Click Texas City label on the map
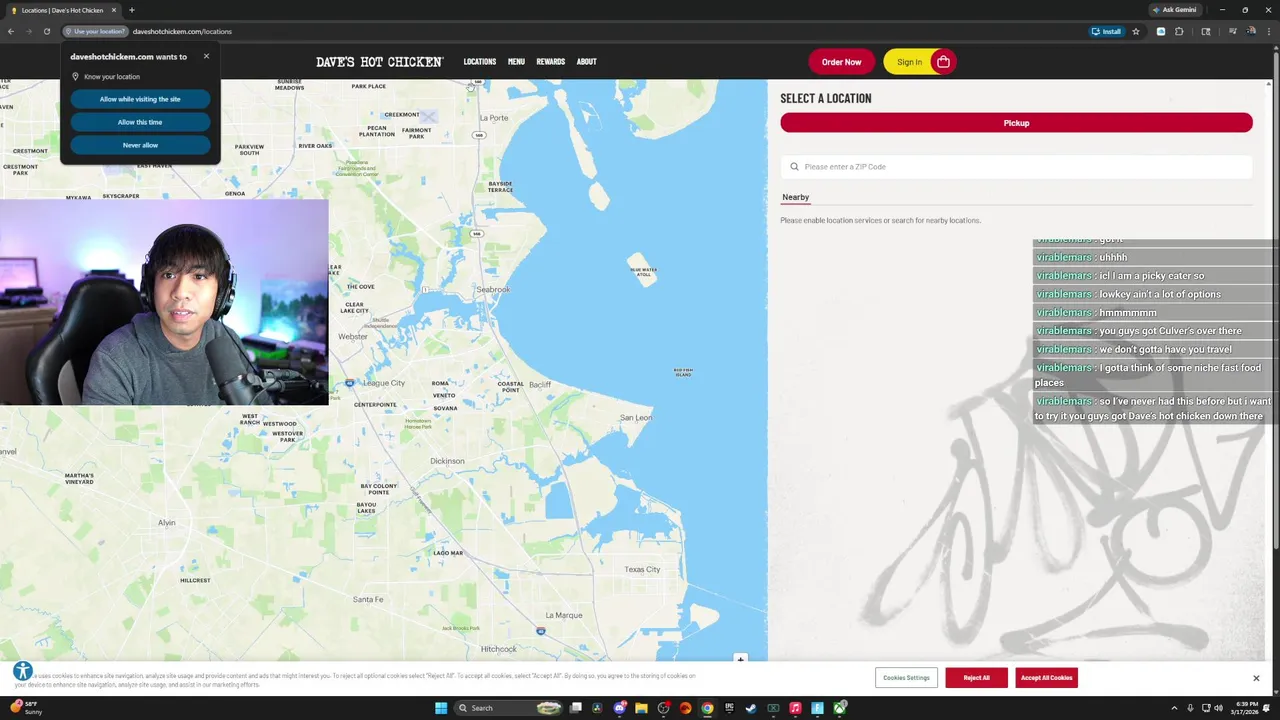Screen dimensions: 1280x720 pyautogui.click(x=642, y=569)
